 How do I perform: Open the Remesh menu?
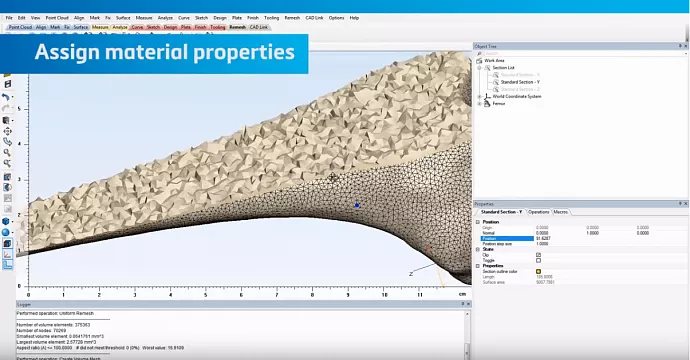click(x=292, y=18)
